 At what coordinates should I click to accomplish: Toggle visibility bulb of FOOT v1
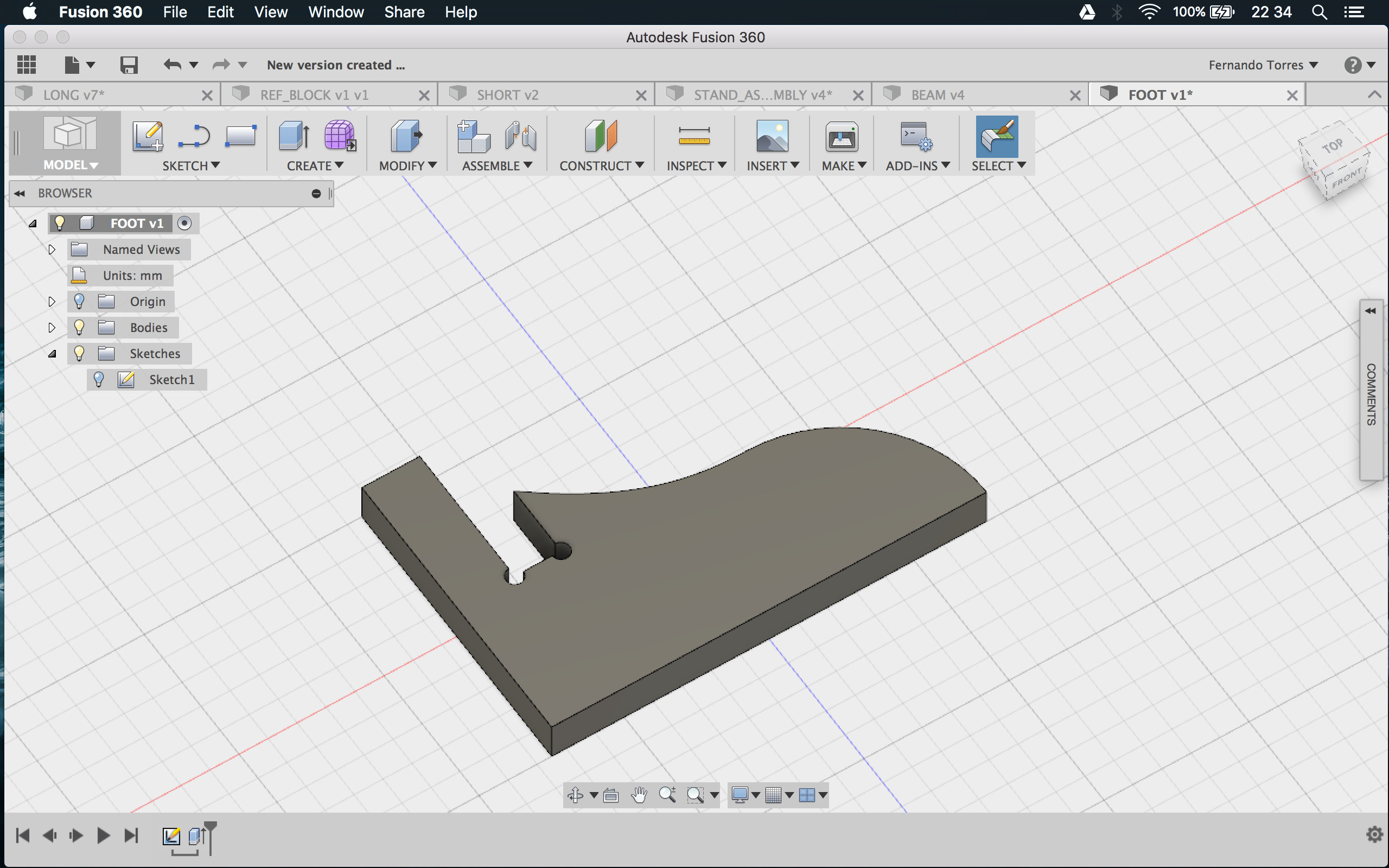pyautogui.click(x=59, y=223)
